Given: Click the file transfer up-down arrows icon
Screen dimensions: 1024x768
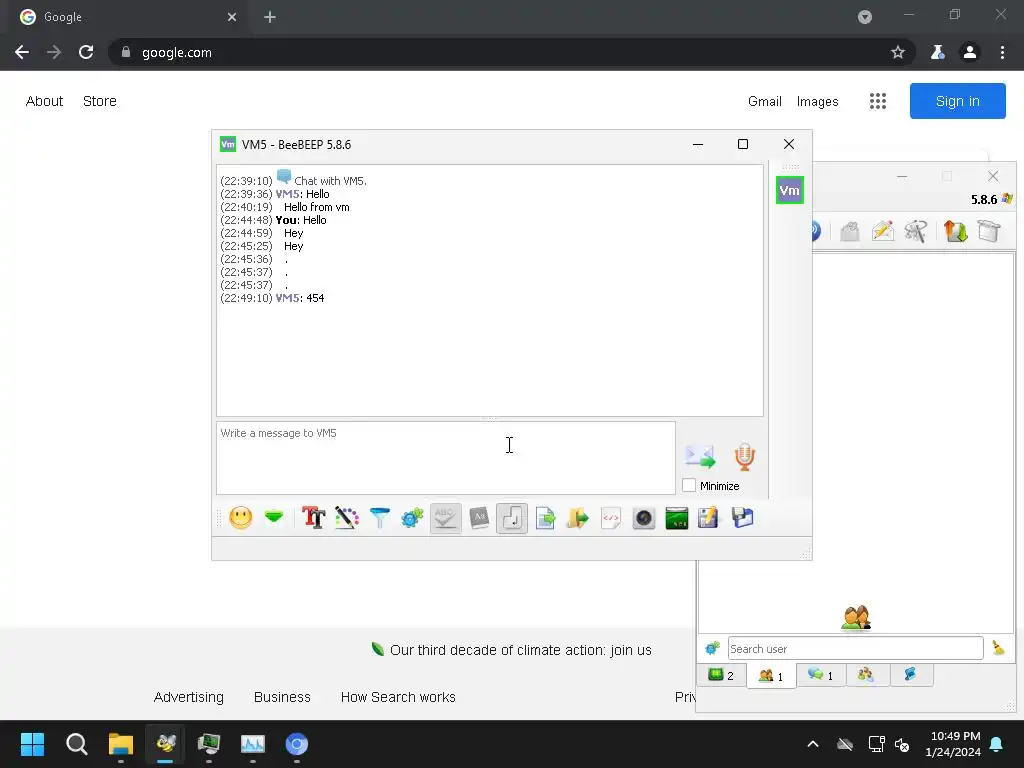Looking at the screenshot, I should click(955, 231).
